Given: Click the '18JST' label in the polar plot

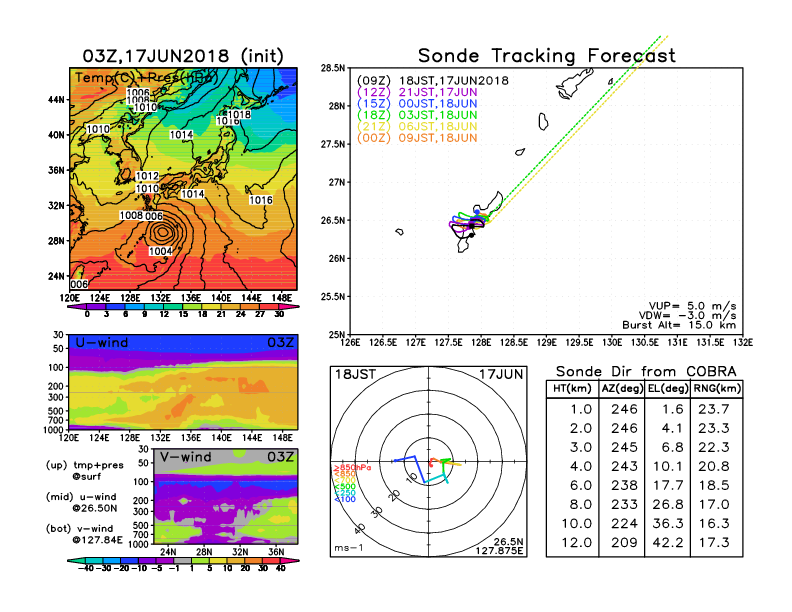Looking at the screenshot, I should click(x=356, y=375).
